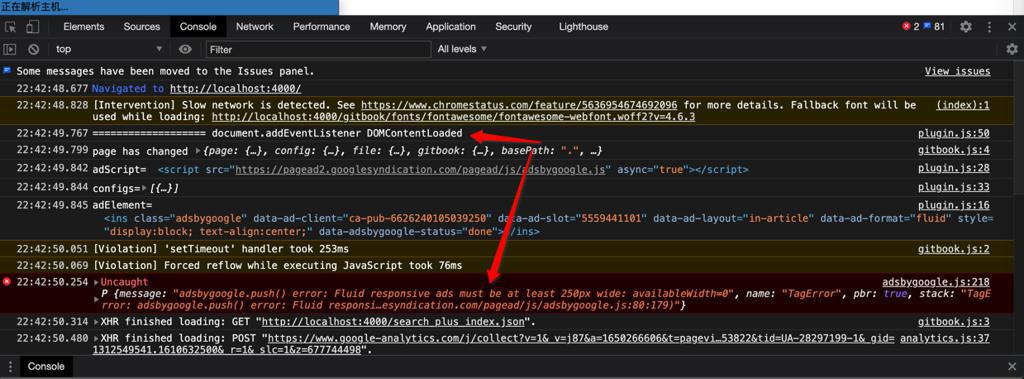Close the bottom Console drawer
This screenshot has width=1024, height=379.
coord(1011,367)
